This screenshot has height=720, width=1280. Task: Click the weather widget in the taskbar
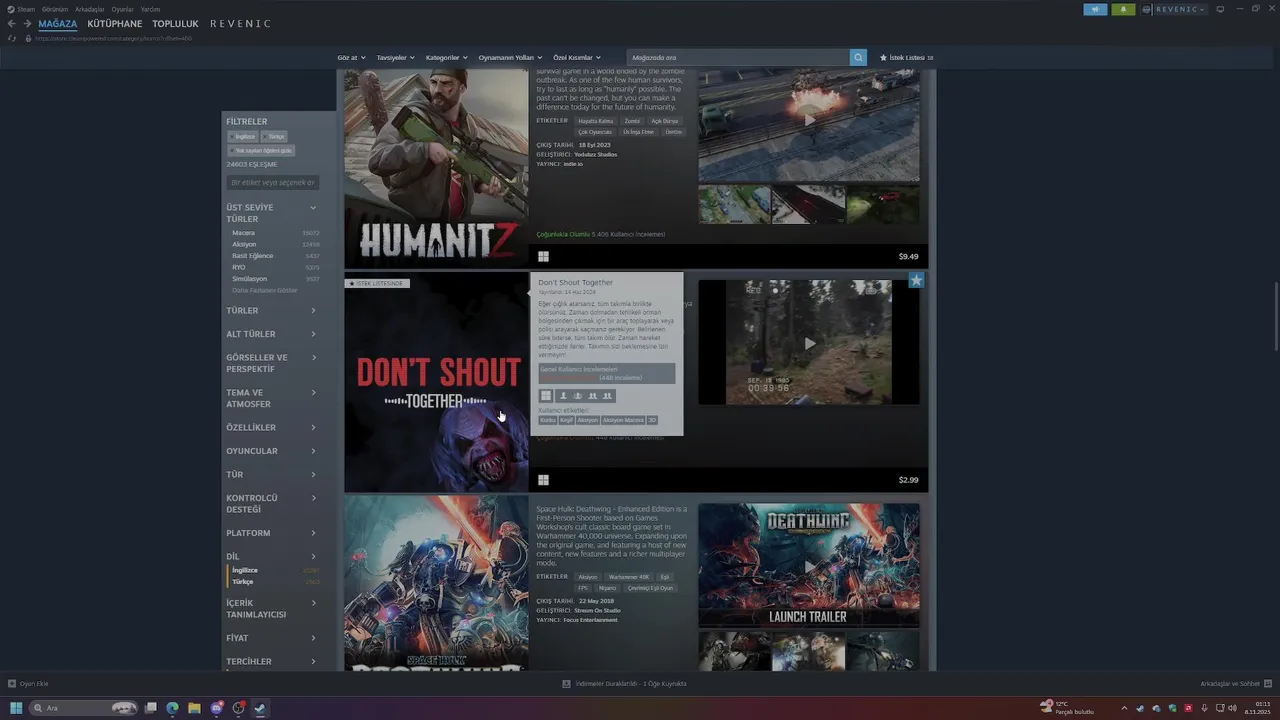tap(1067, 707)
